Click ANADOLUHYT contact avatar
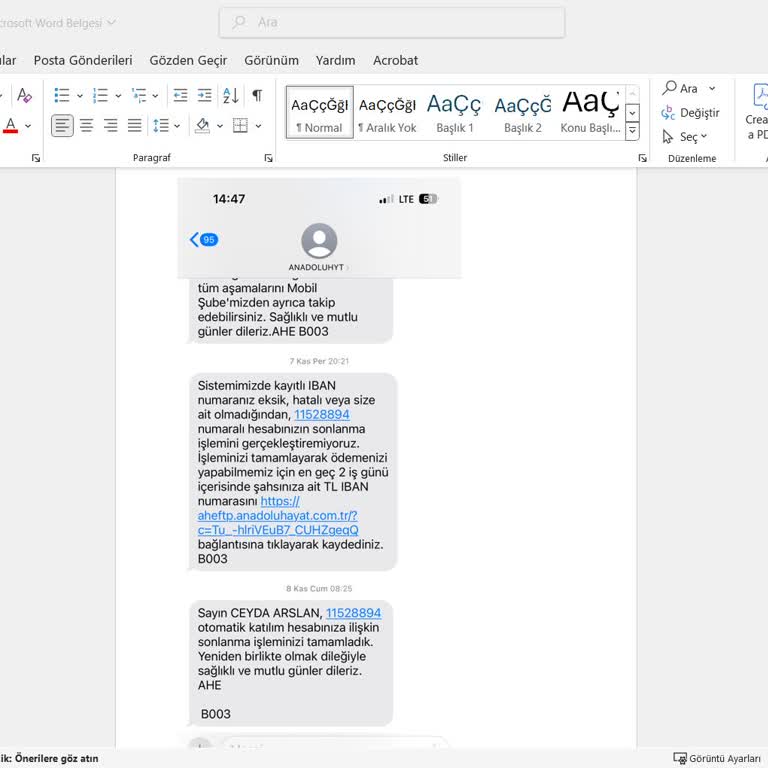The height and width of the screenshot is (768, 768). tap(319, 241)
